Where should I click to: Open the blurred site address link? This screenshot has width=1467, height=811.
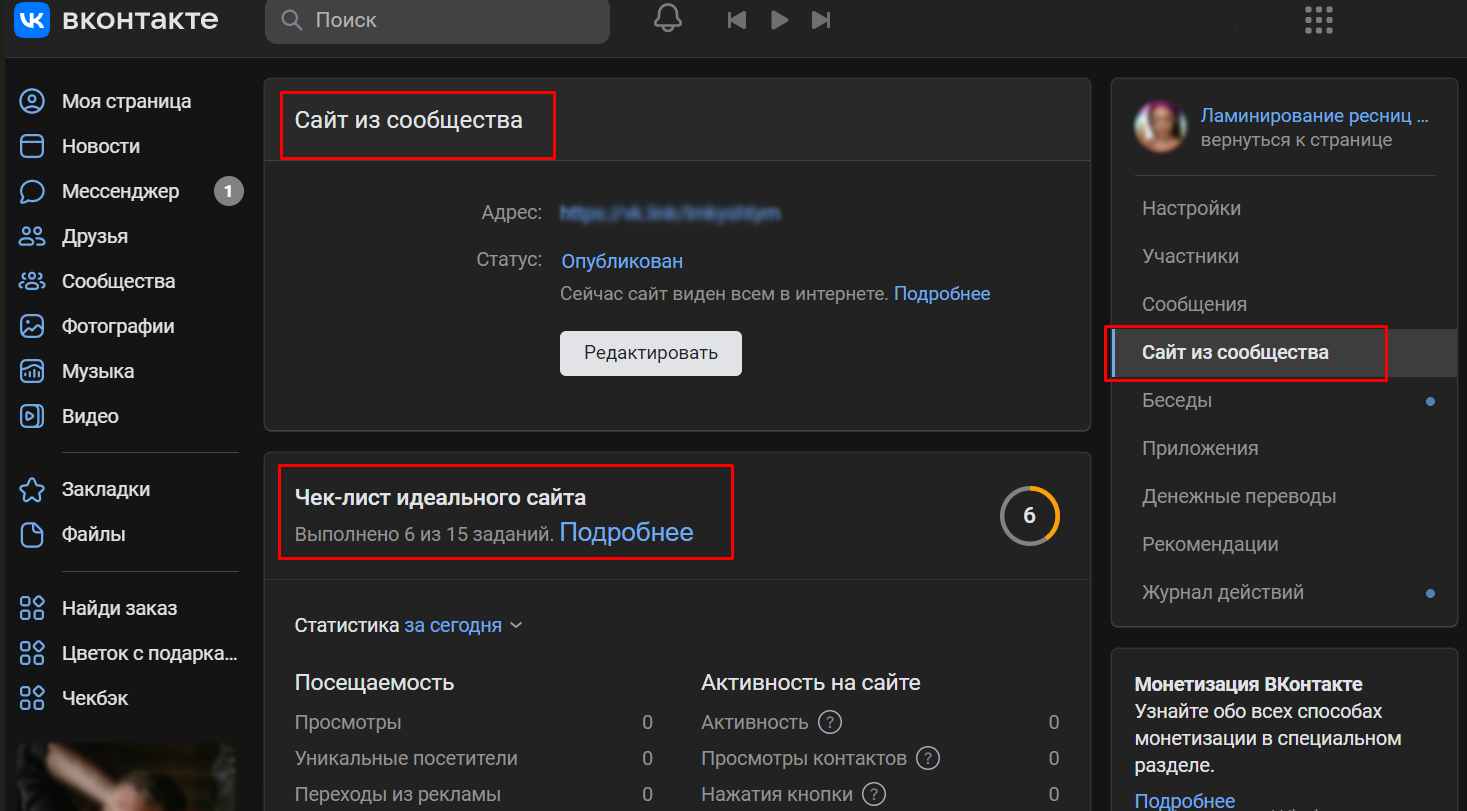(x=670, y=212)
